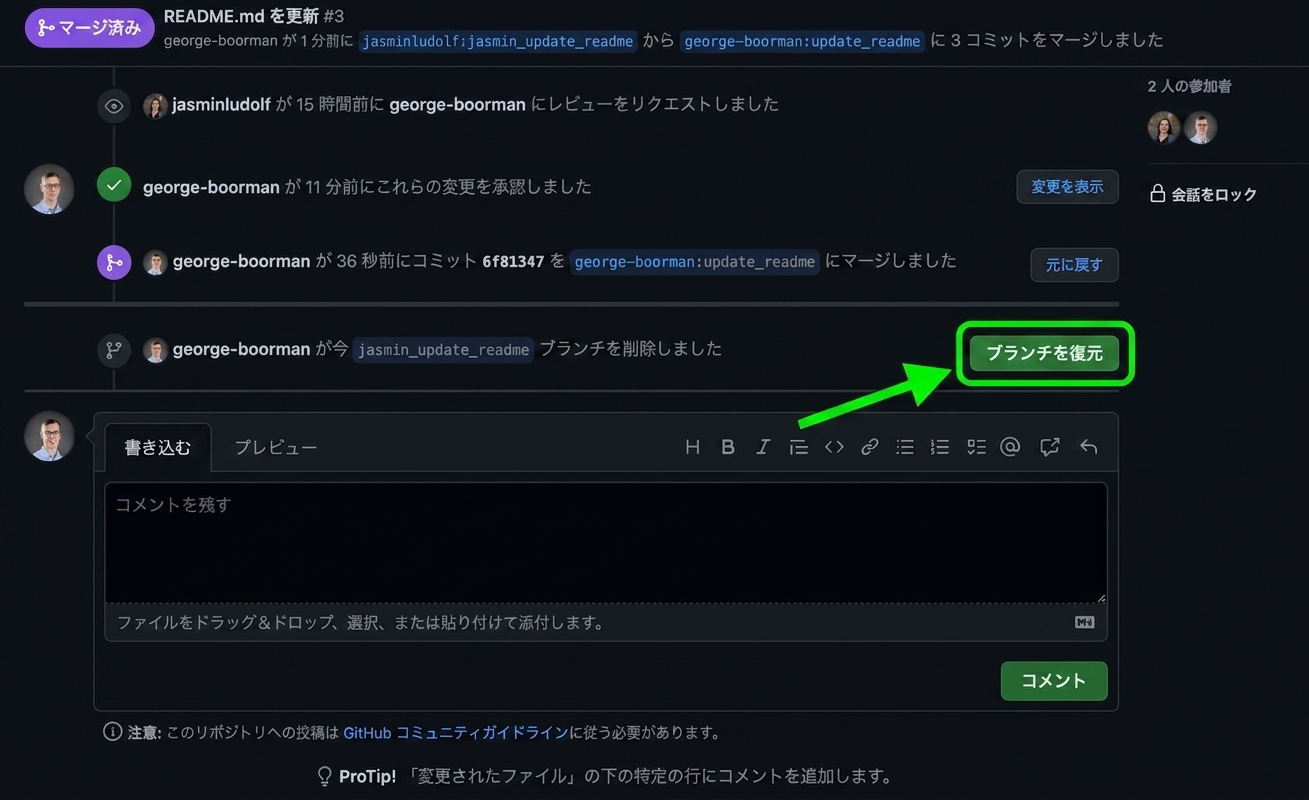Viewport: 1309px width, 800px height.
Task: Submit with the コメント button
Action: [x=1054, y=681]
